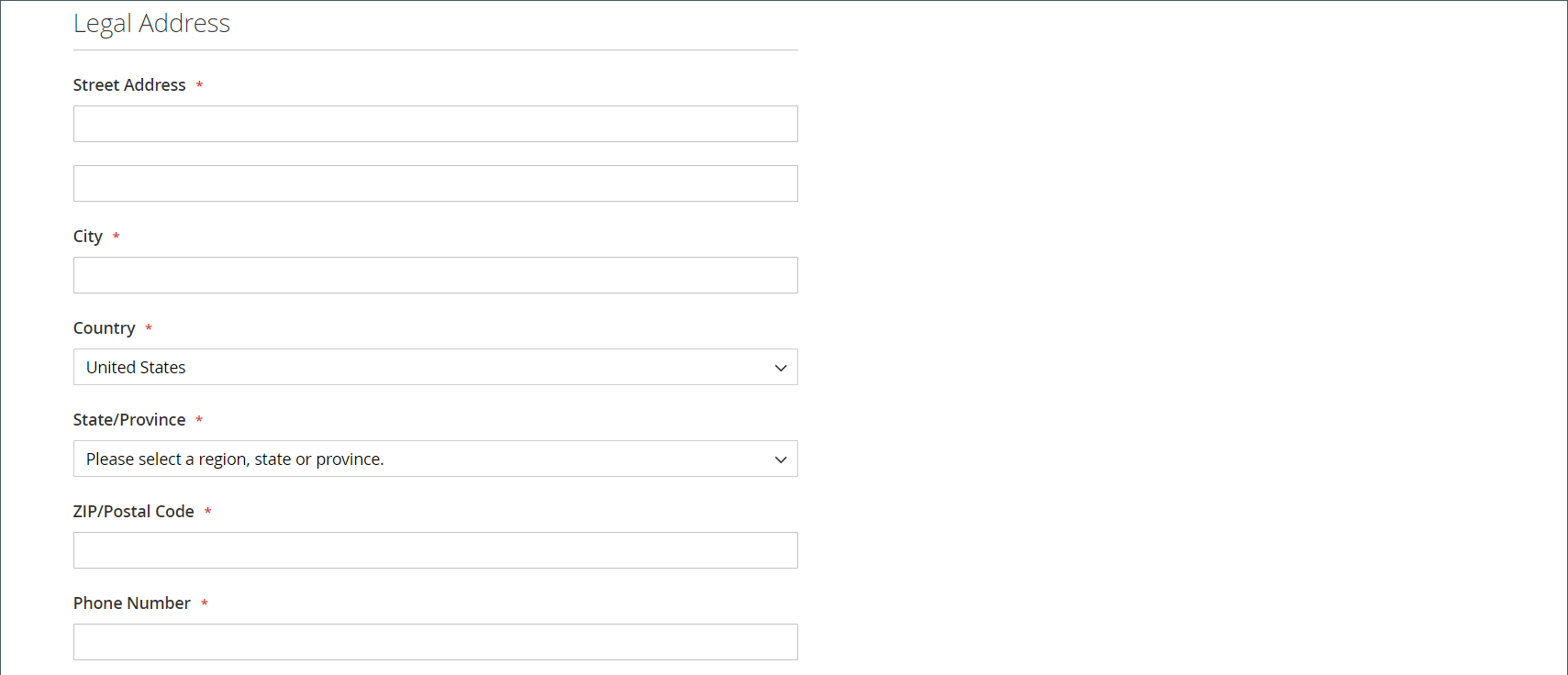This screenshot has width=1568, height=675.
Task: Focus the City text field
Action: [x=435, y=275]
